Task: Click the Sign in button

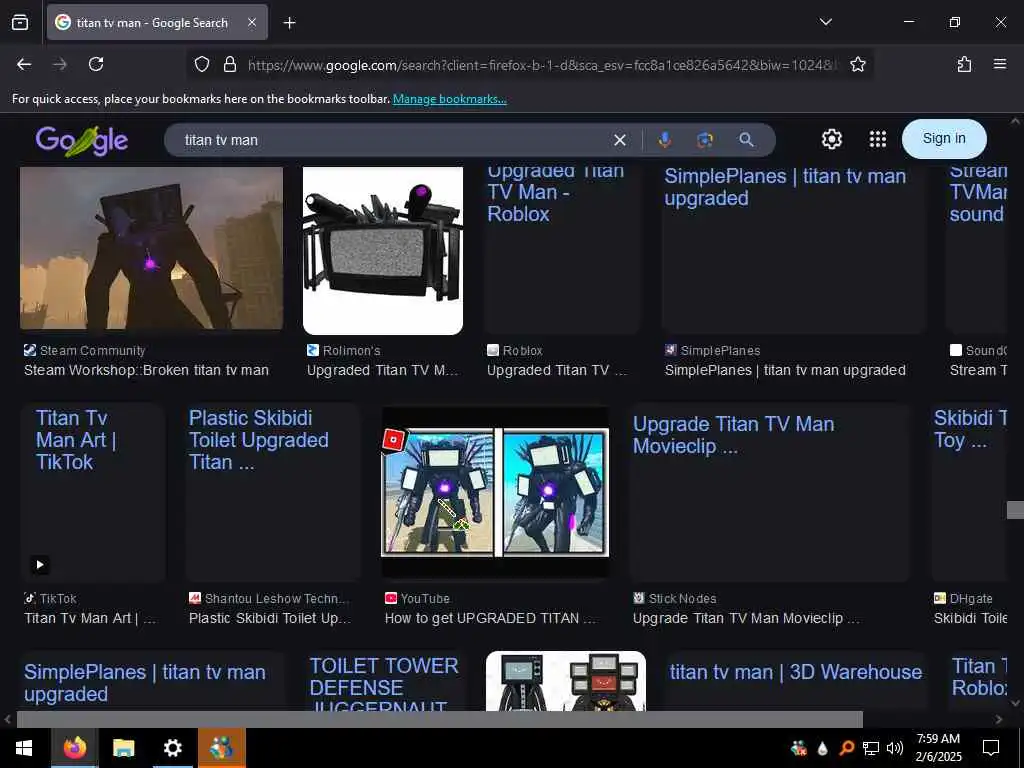Action: [944, 138]
